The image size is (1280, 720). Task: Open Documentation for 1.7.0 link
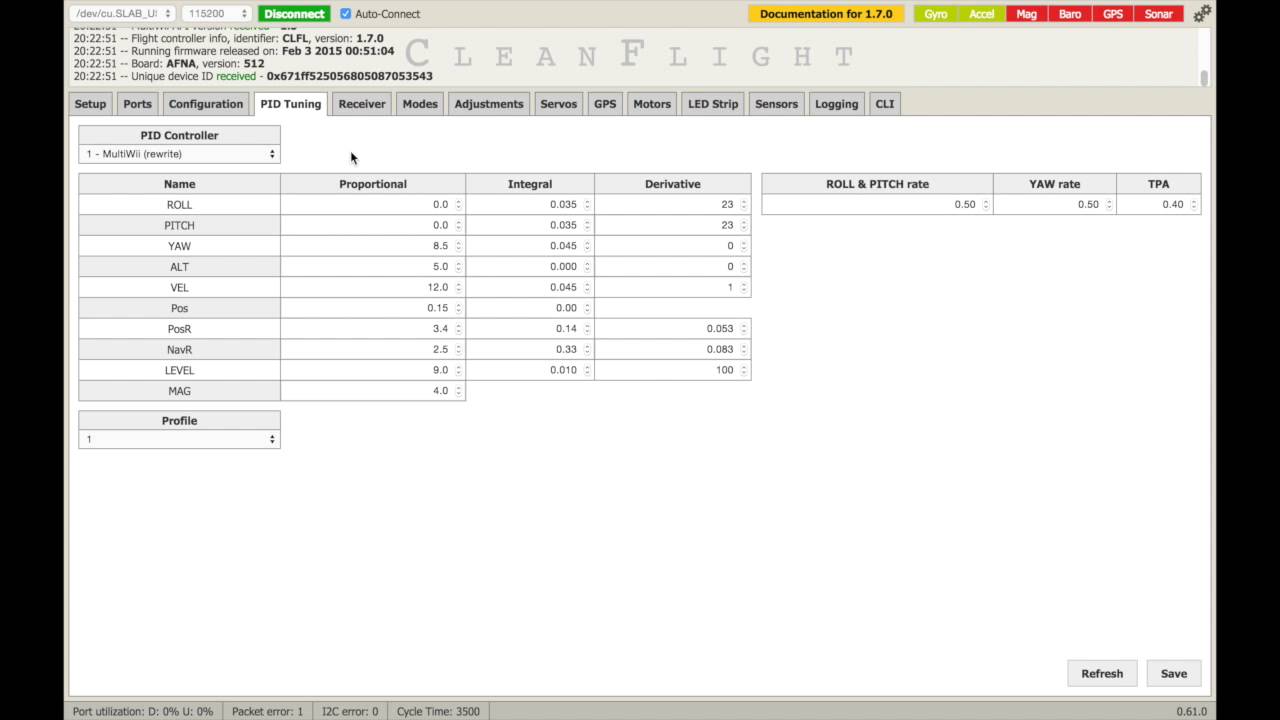click(x=826, y=14)
